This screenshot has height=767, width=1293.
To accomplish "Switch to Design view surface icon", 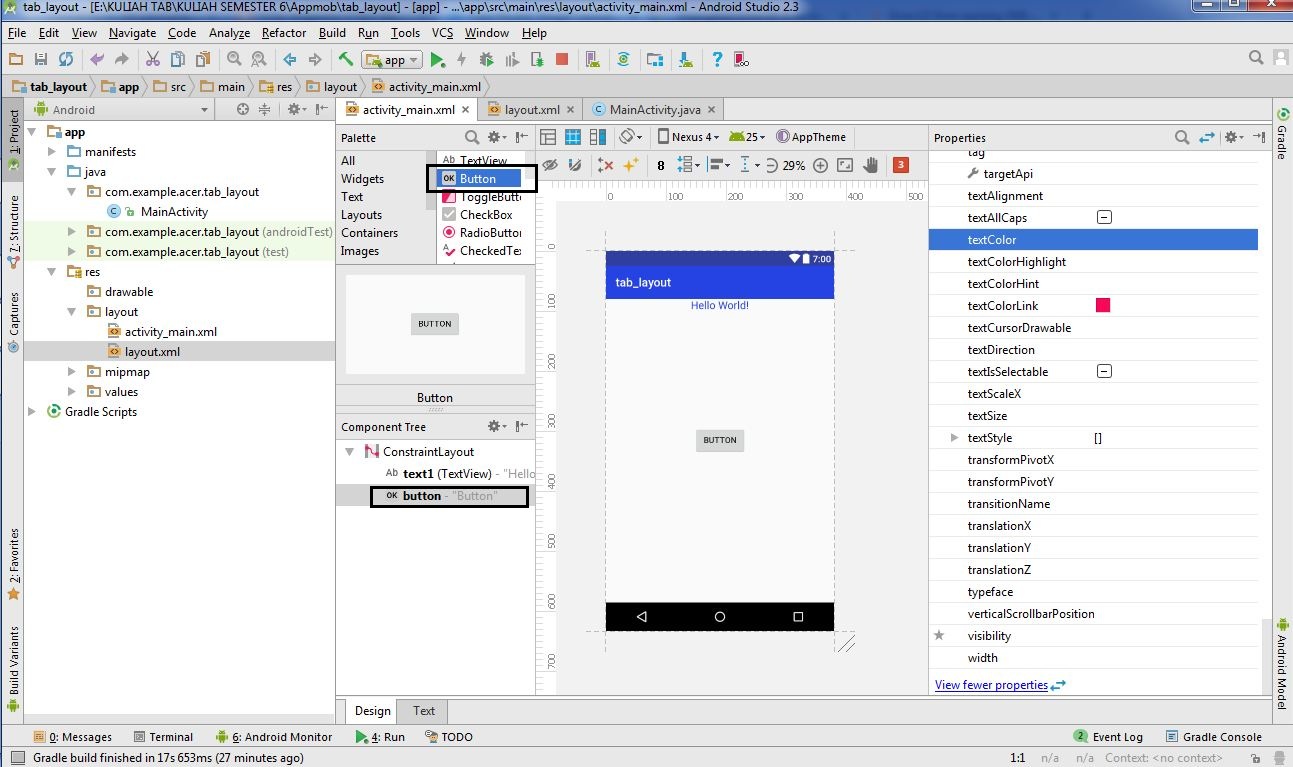I will pyautogui.click(x=548, y=137).
